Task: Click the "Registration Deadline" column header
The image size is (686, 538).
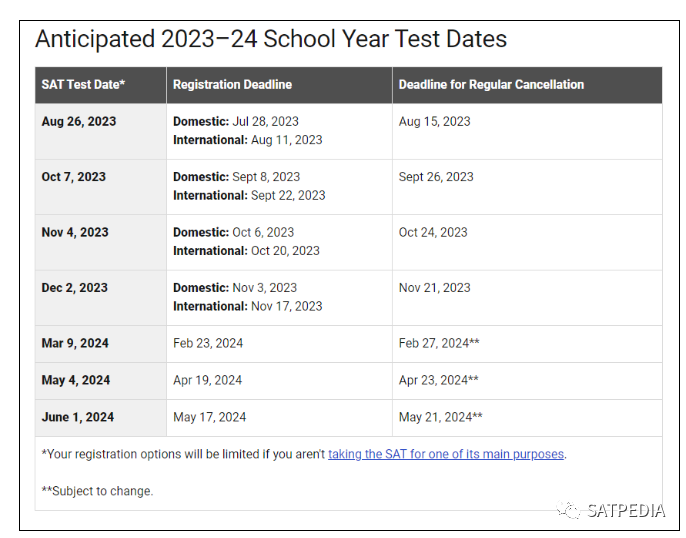Action: (x=232, y=85)
